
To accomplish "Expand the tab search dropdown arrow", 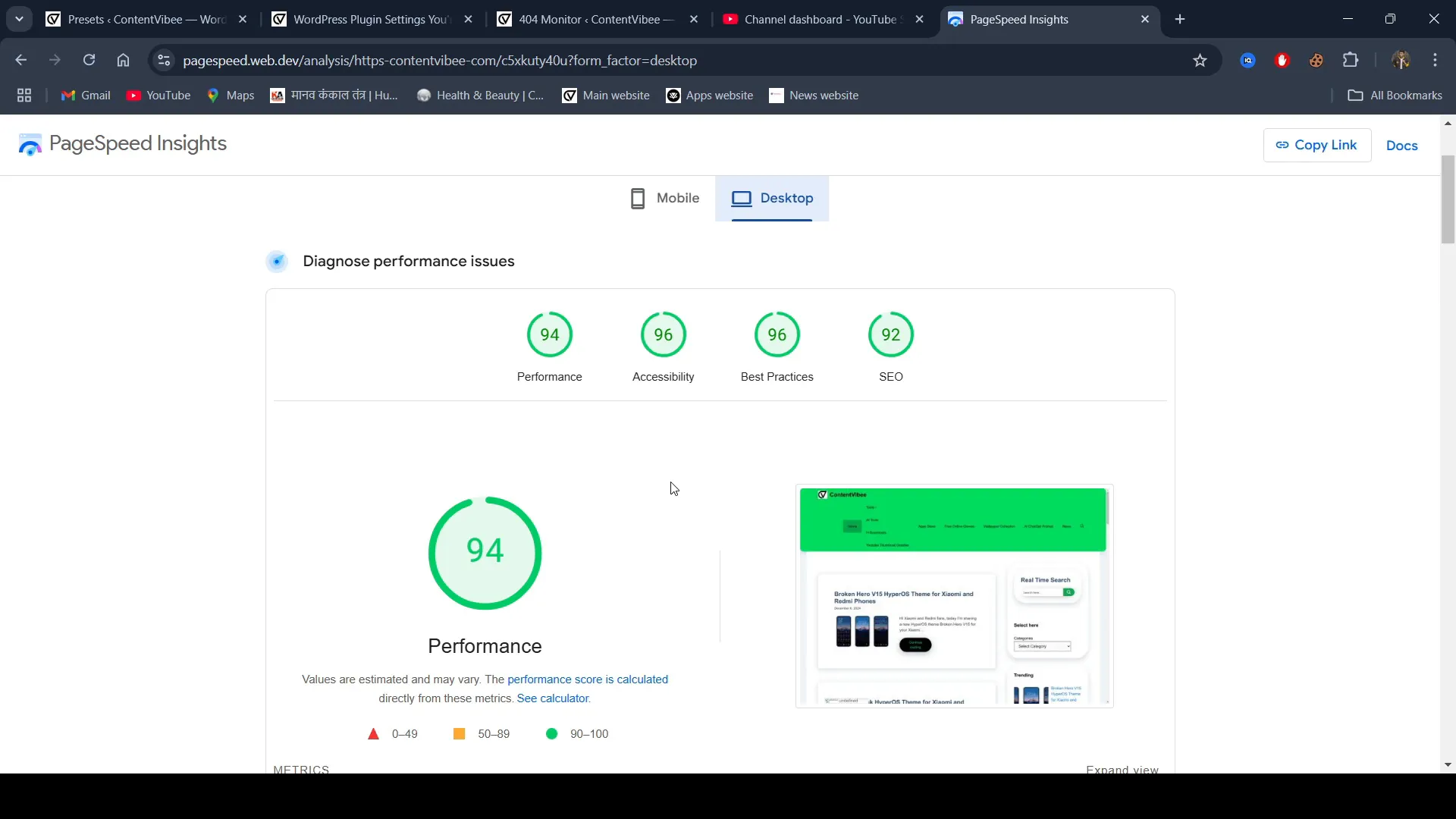I will [19, 19].
